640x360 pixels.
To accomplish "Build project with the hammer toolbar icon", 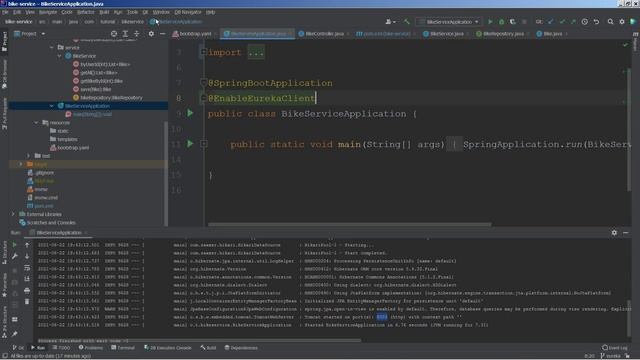I will point(407,22).
